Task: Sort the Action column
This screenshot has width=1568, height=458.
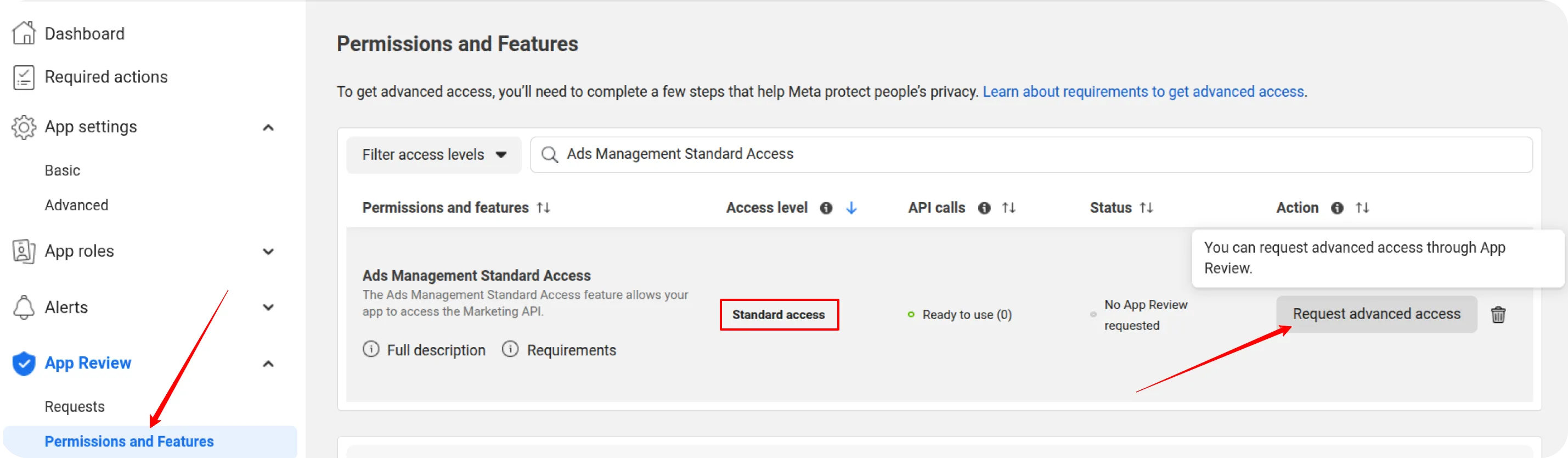Action: coord(1362,208)
